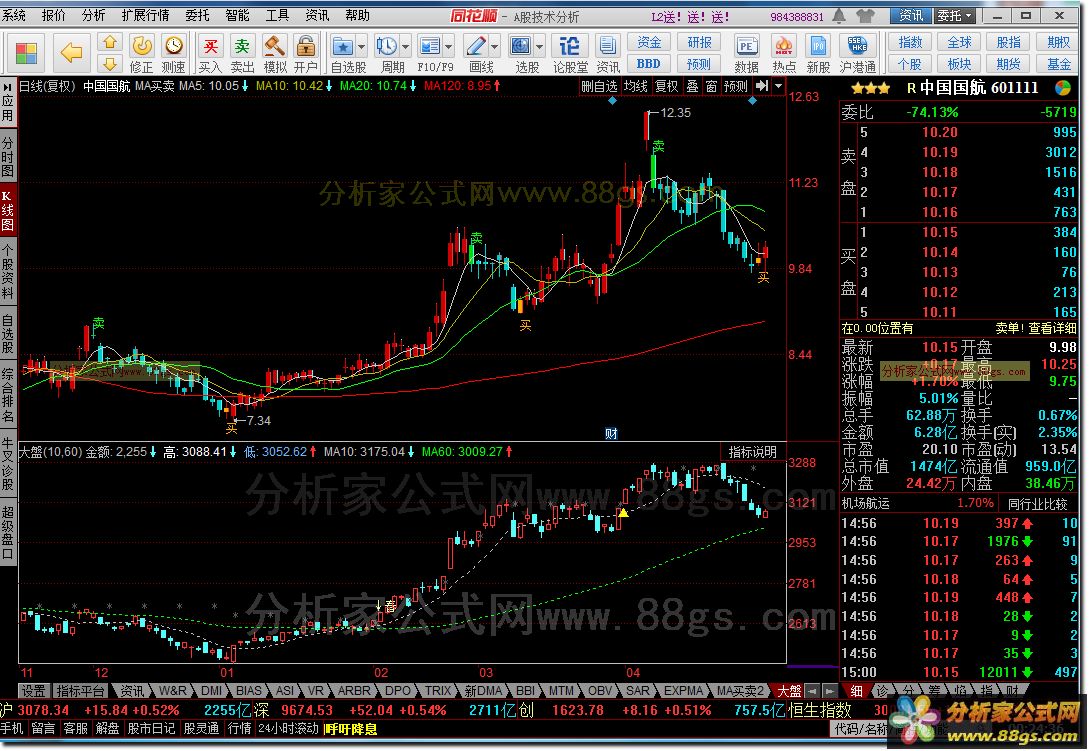
Task: Click the 指数 index button
Action: (x=911, y=42)
